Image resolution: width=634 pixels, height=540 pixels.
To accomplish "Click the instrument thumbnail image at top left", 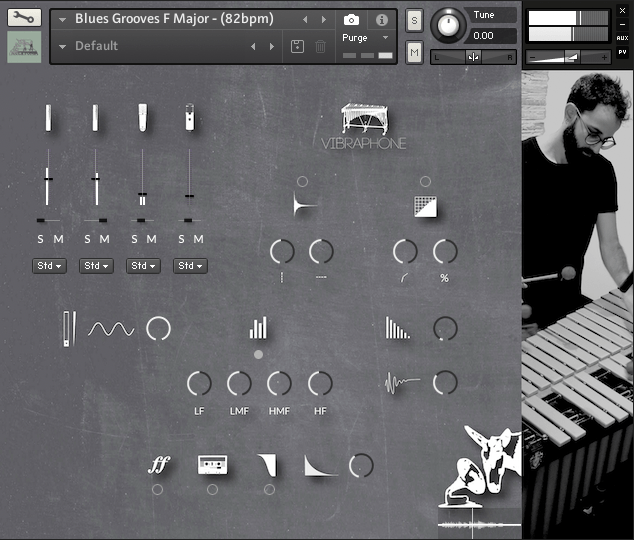I will (x=24, y=47).
